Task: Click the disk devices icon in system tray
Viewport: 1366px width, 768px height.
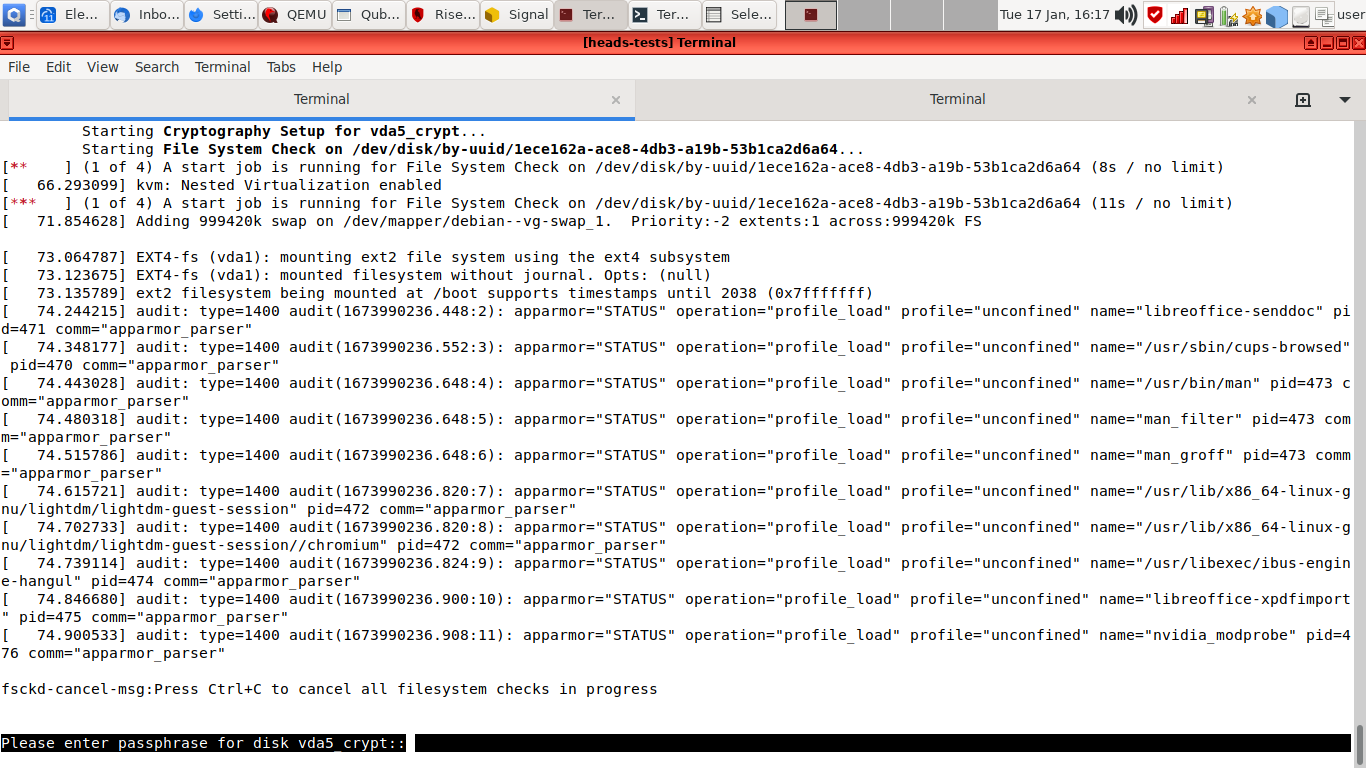Action: tap(1300, 15)
